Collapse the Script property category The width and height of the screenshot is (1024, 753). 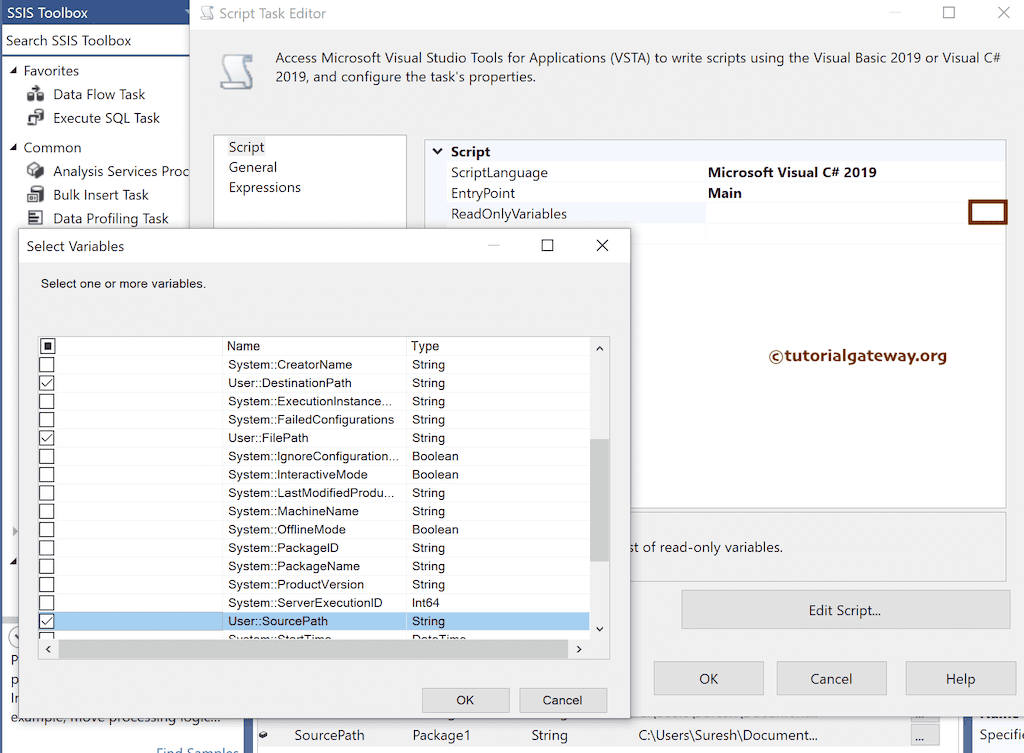pyautogui.click(x=438, y=151)
